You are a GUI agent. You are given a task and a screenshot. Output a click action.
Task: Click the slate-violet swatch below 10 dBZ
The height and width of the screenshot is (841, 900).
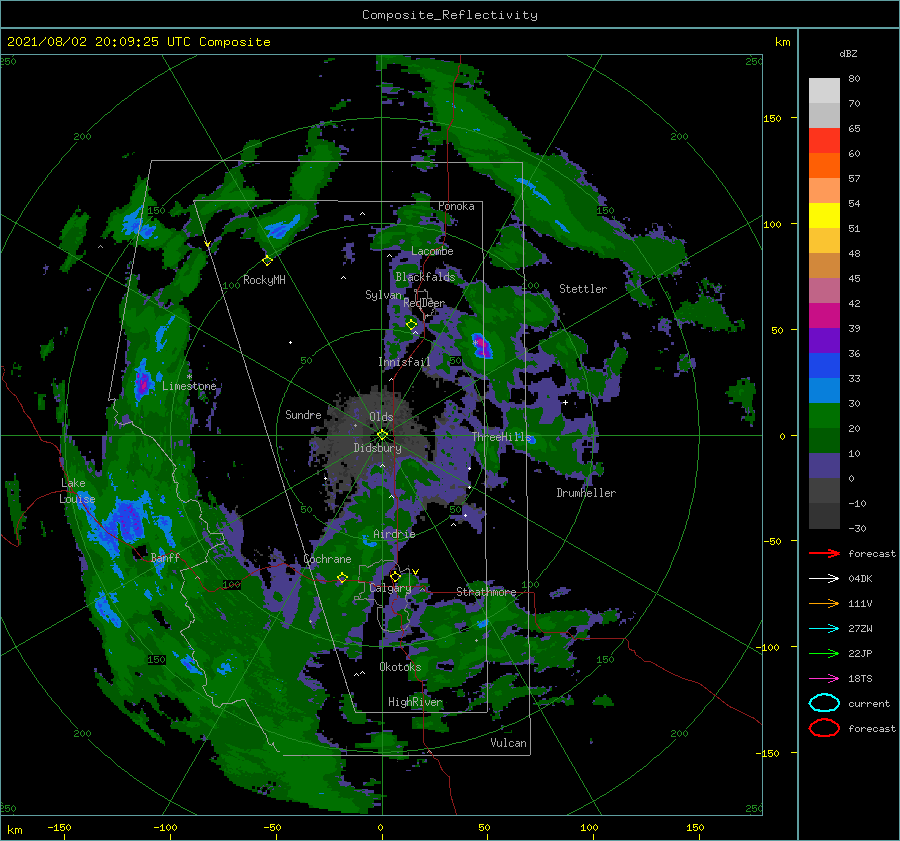824,466
